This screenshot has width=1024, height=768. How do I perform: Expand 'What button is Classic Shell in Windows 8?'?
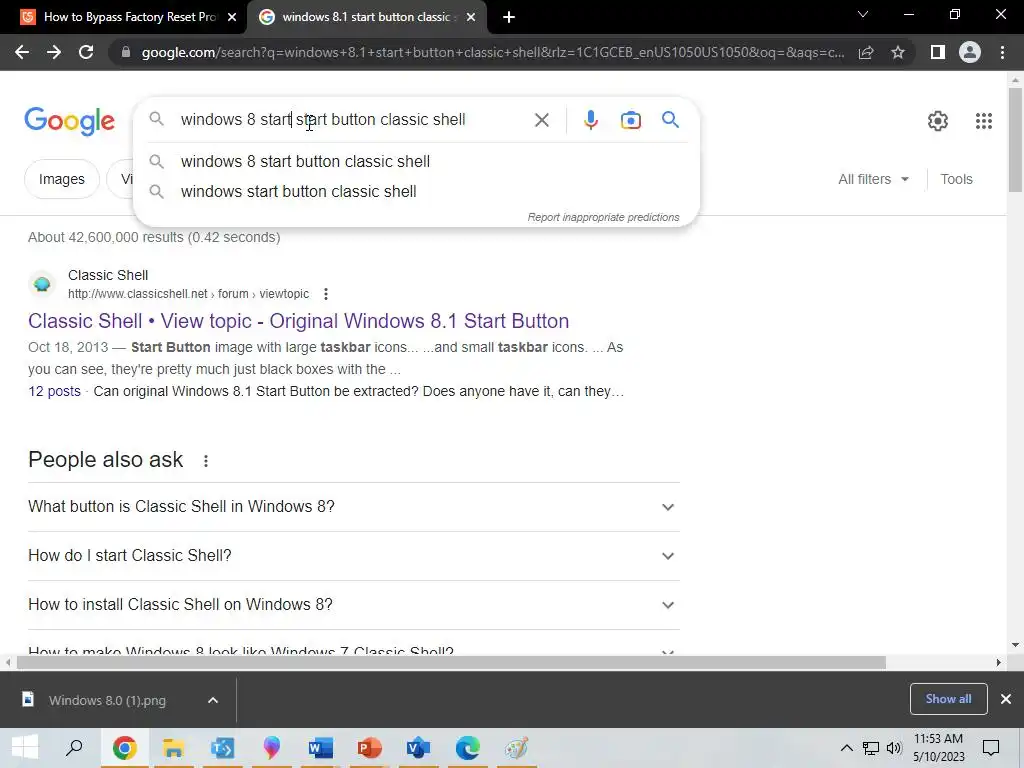(354, 507)
